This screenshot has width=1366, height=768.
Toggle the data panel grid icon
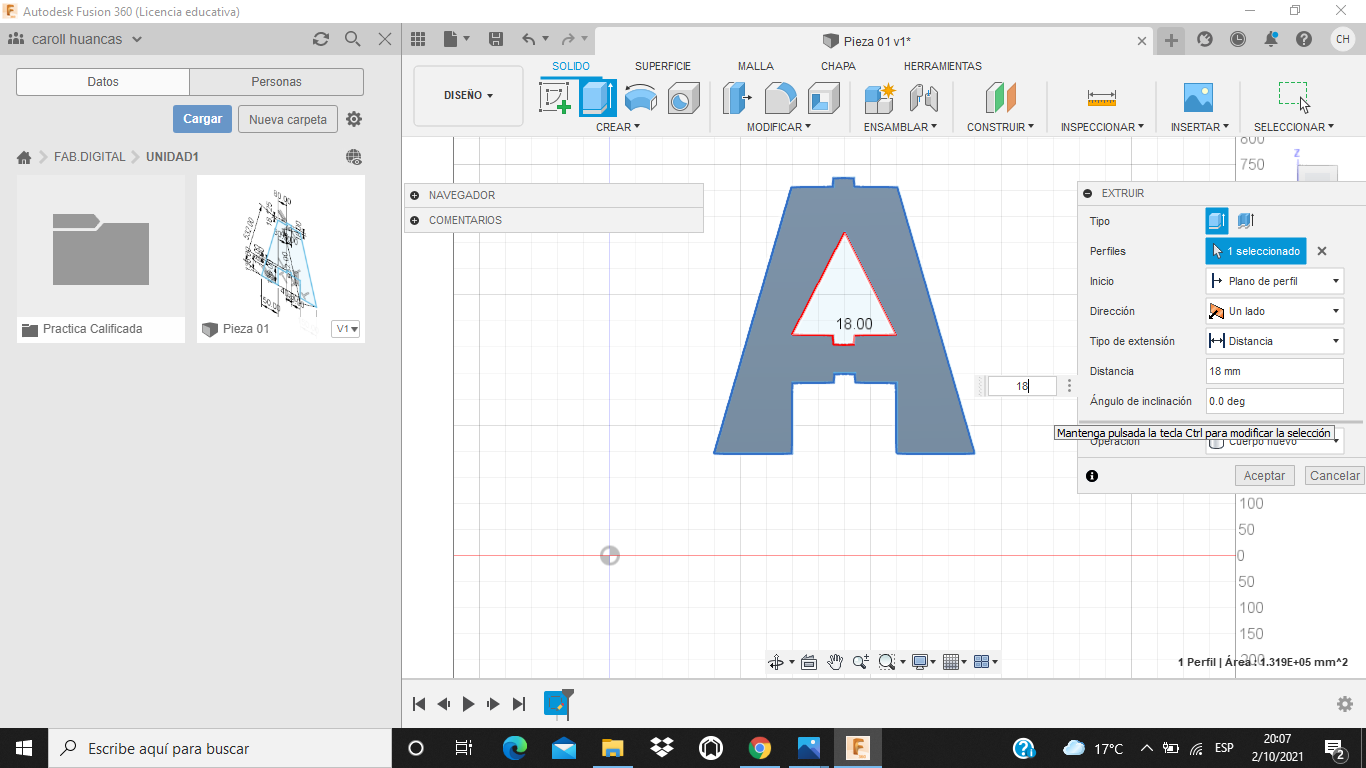(x=419, y=39)
